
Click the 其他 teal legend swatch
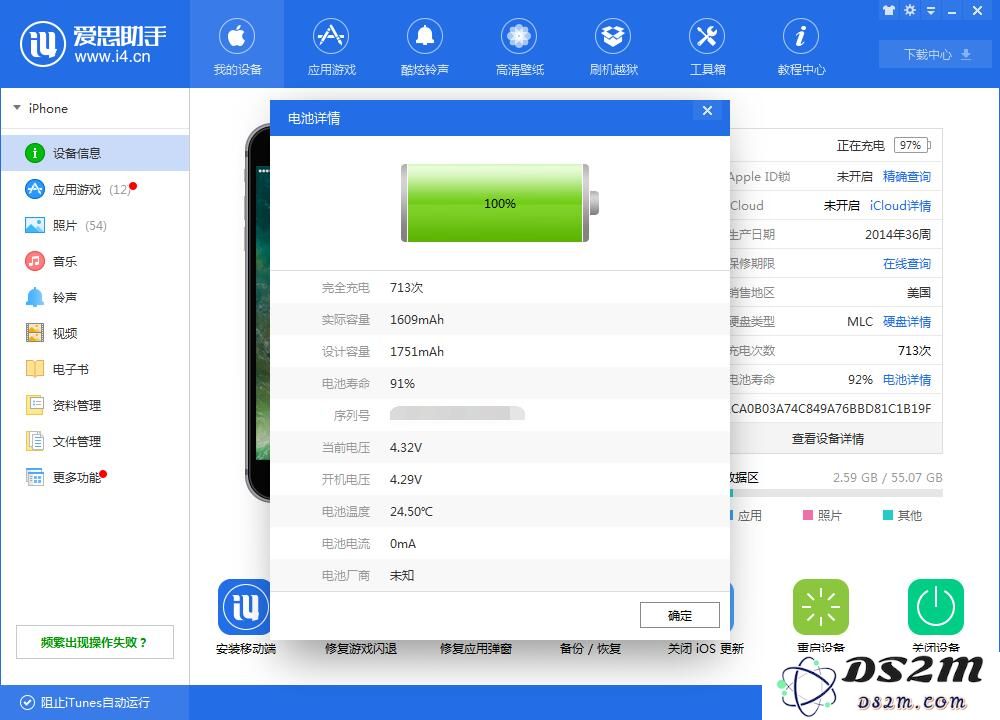[887, 515]
